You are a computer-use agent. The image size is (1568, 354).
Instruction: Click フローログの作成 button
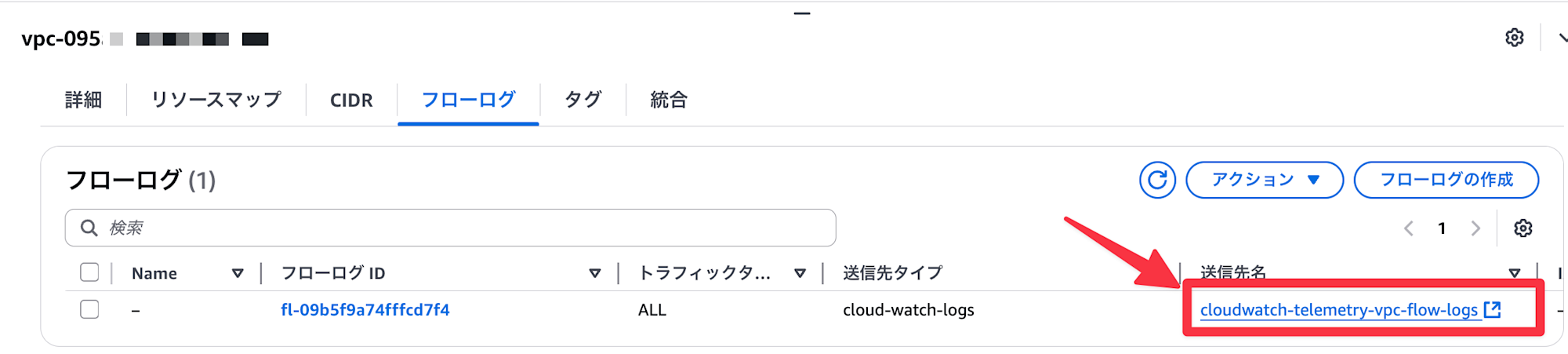[1446, 180]
